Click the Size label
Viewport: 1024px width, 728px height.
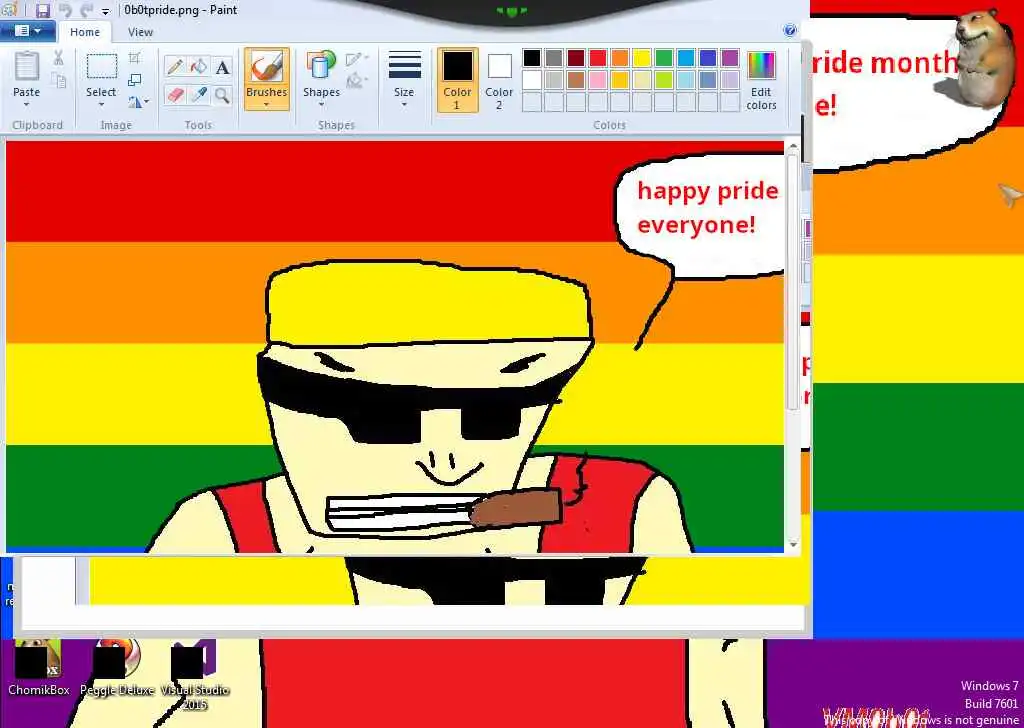point(404,92)
